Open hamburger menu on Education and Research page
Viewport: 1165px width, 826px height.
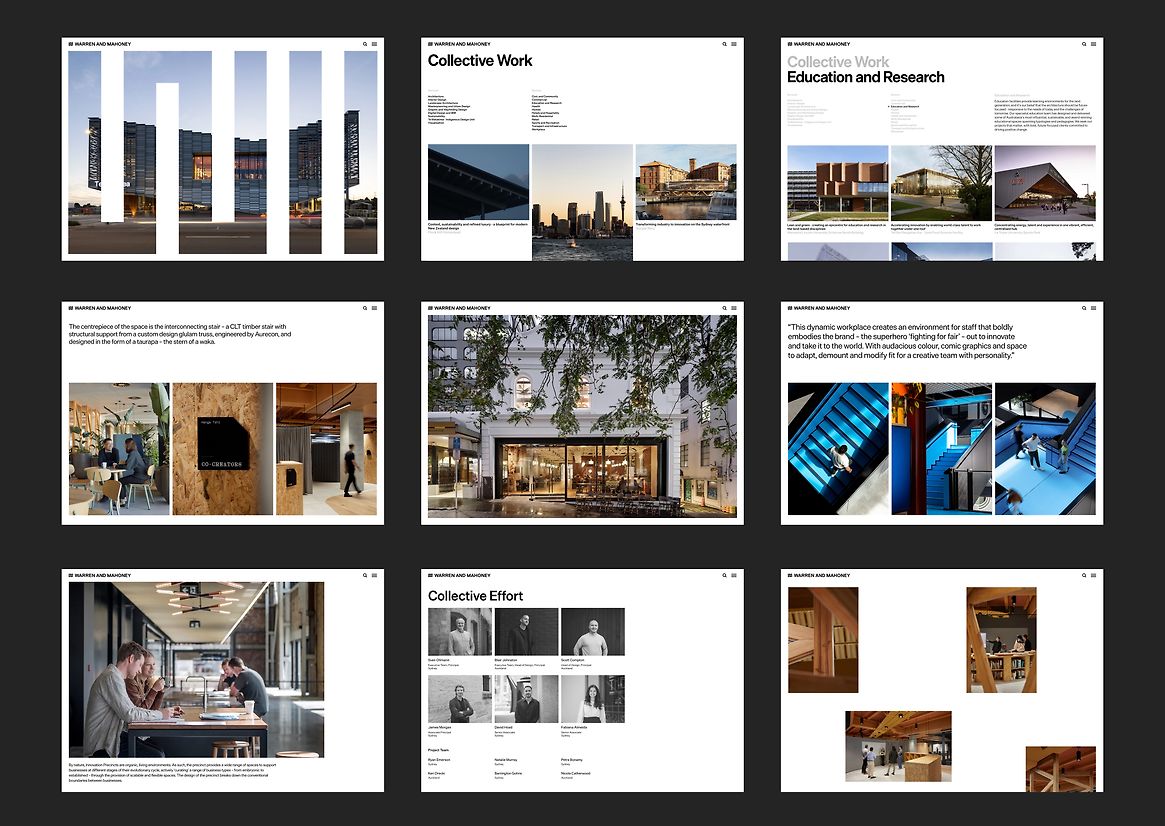1093,44
